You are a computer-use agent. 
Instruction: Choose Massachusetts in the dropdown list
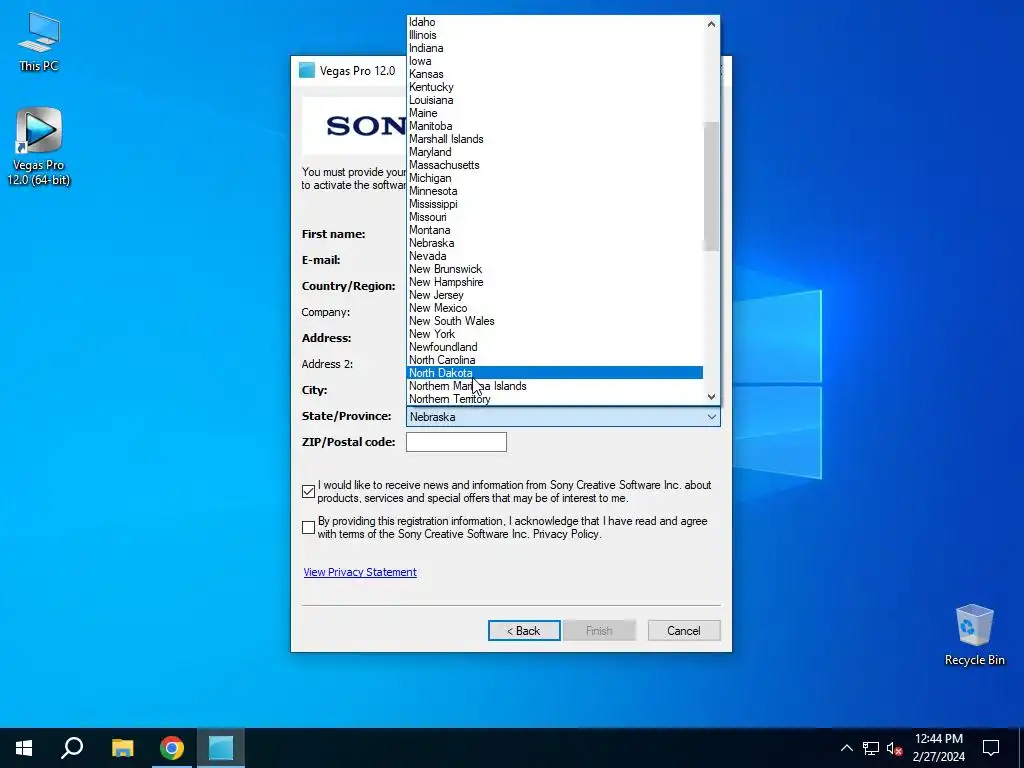[x=554, y=165]
